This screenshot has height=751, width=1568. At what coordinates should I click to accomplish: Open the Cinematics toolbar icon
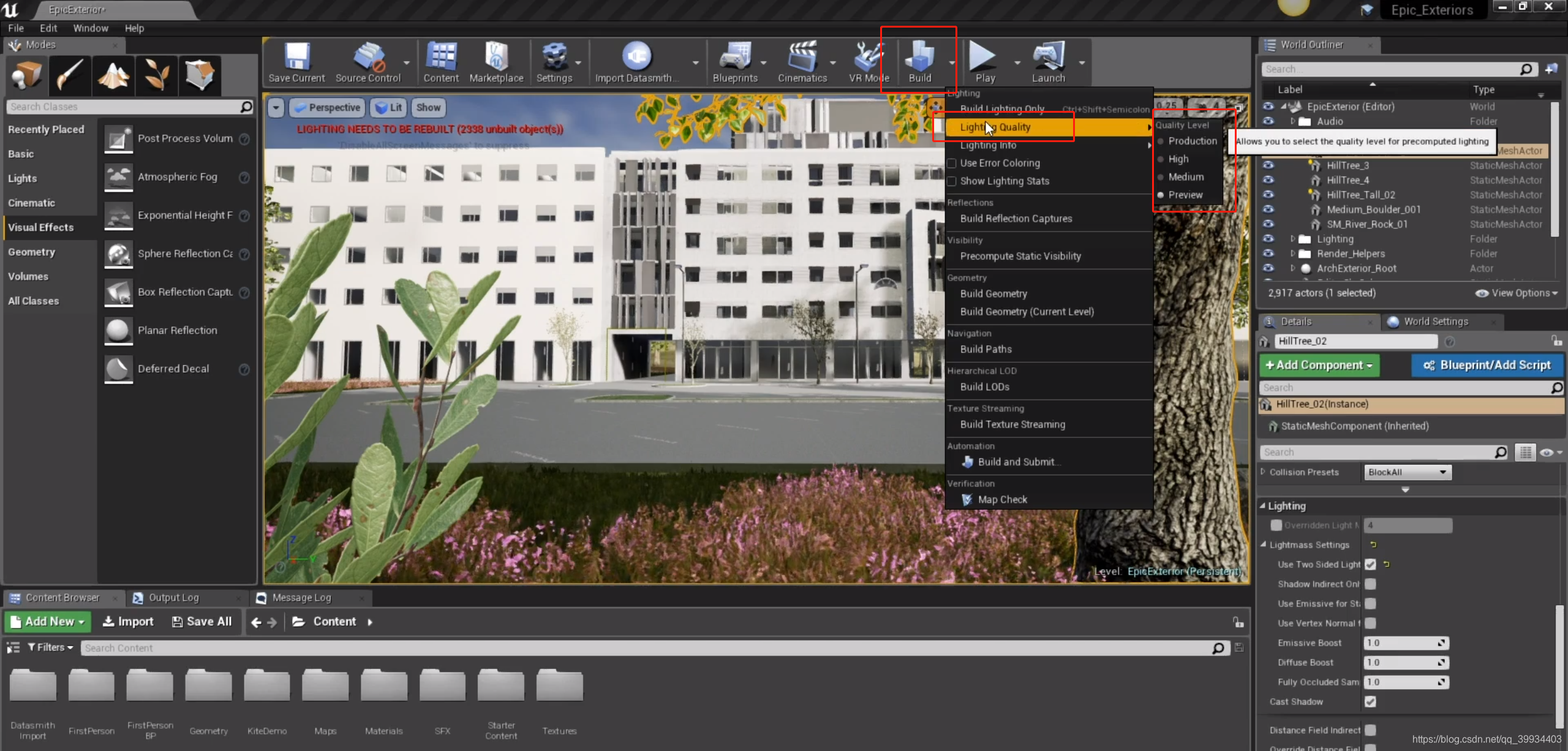(802, 62)
